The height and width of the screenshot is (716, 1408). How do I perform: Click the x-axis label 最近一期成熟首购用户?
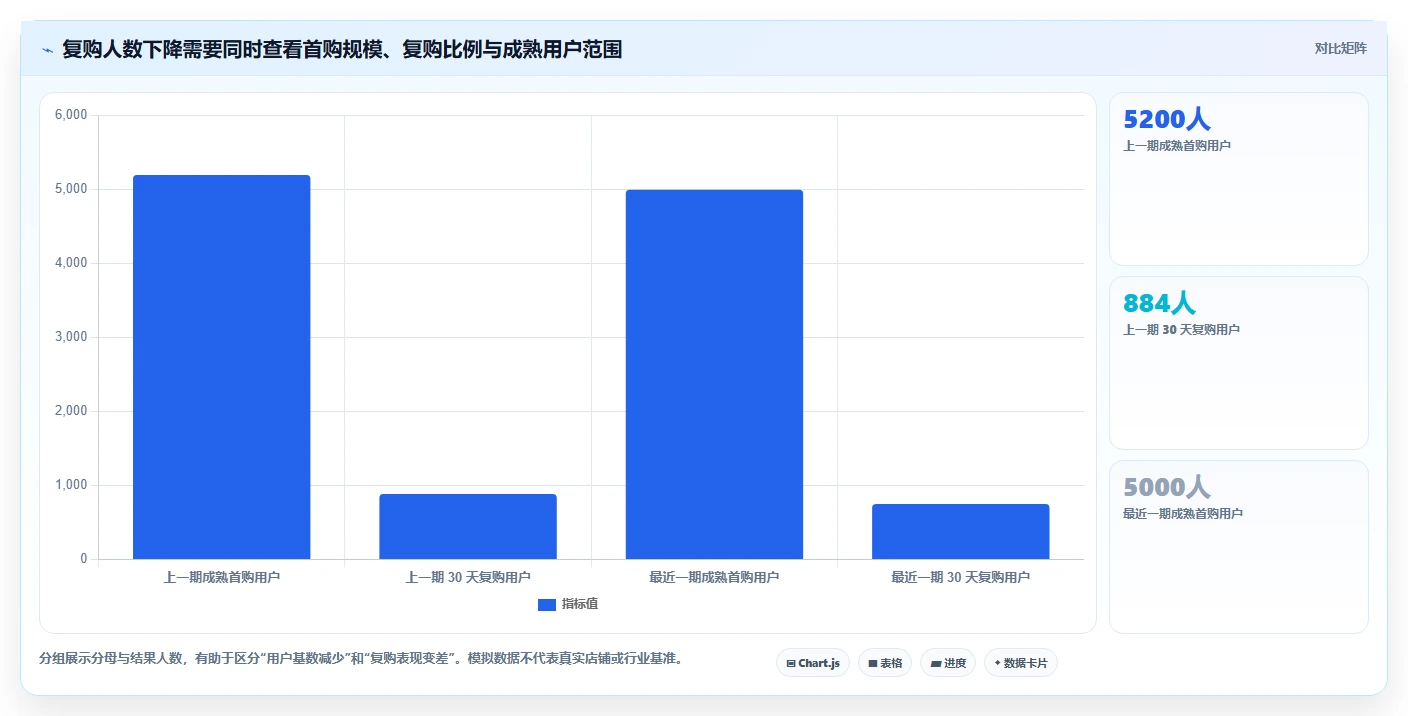point(714,577)
